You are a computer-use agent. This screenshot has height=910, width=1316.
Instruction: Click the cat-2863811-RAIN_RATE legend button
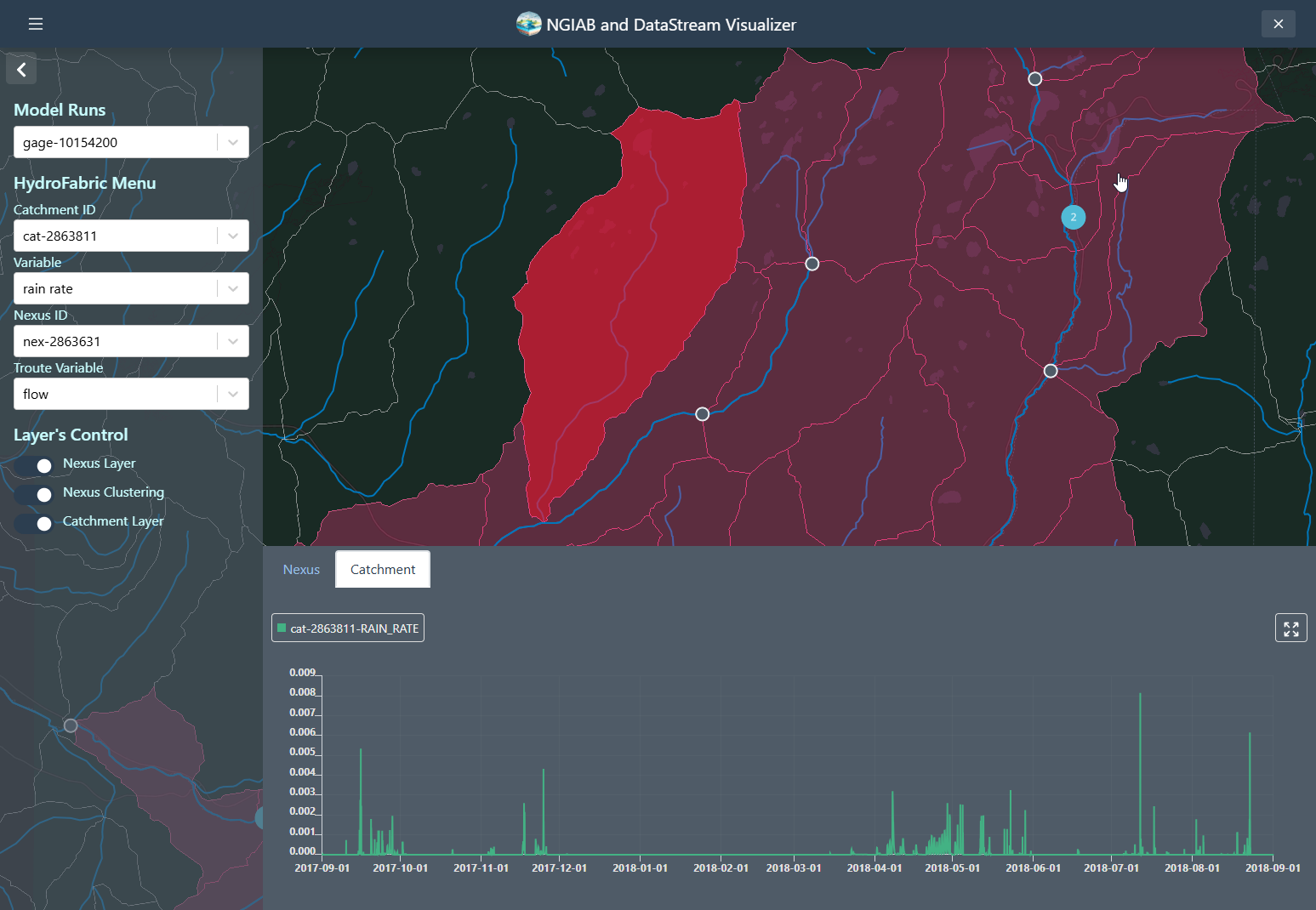(x=347, y=628)
